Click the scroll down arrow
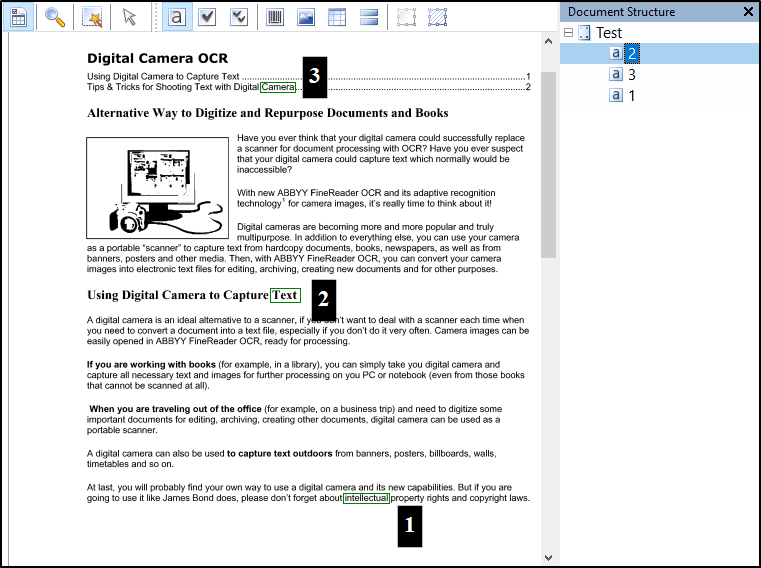Screen dimensions: 761x568 point(548,558)
